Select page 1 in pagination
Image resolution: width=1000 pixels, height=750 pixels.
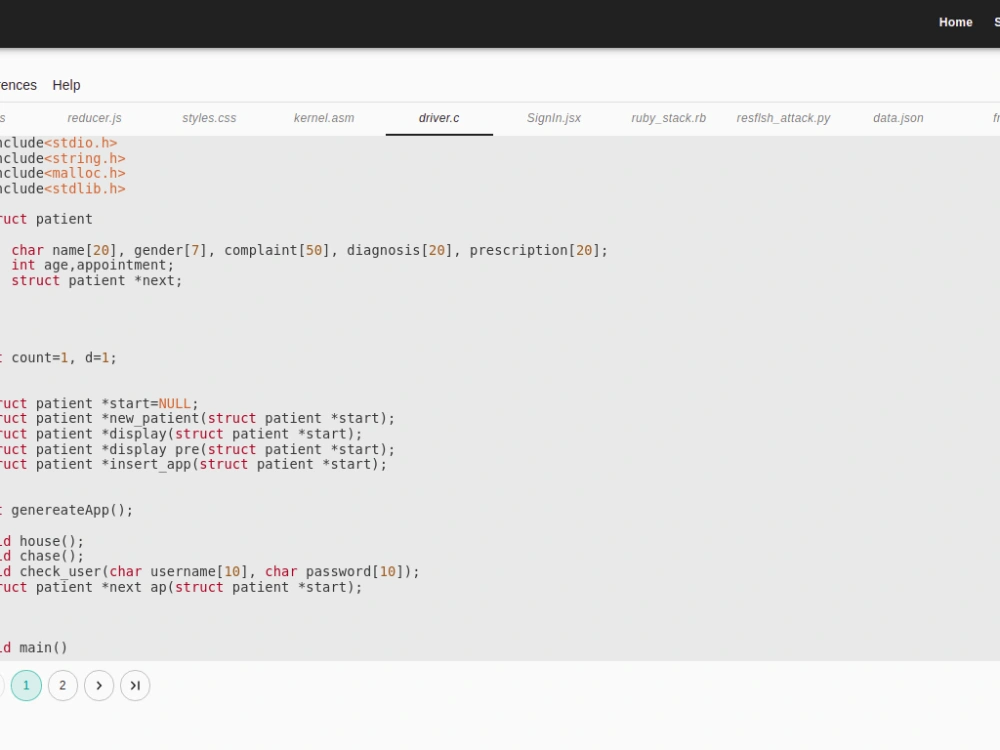(x=26, y=686)
